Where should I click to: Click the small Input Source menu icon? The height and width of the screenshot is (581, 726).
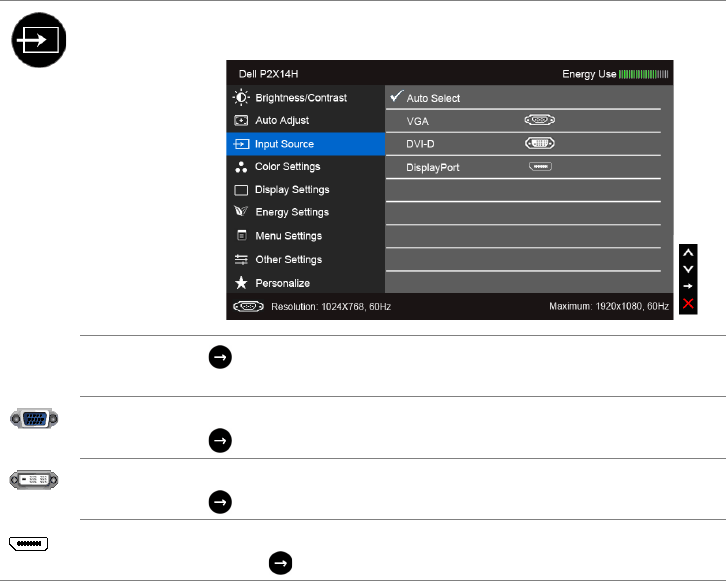(241, 144)
